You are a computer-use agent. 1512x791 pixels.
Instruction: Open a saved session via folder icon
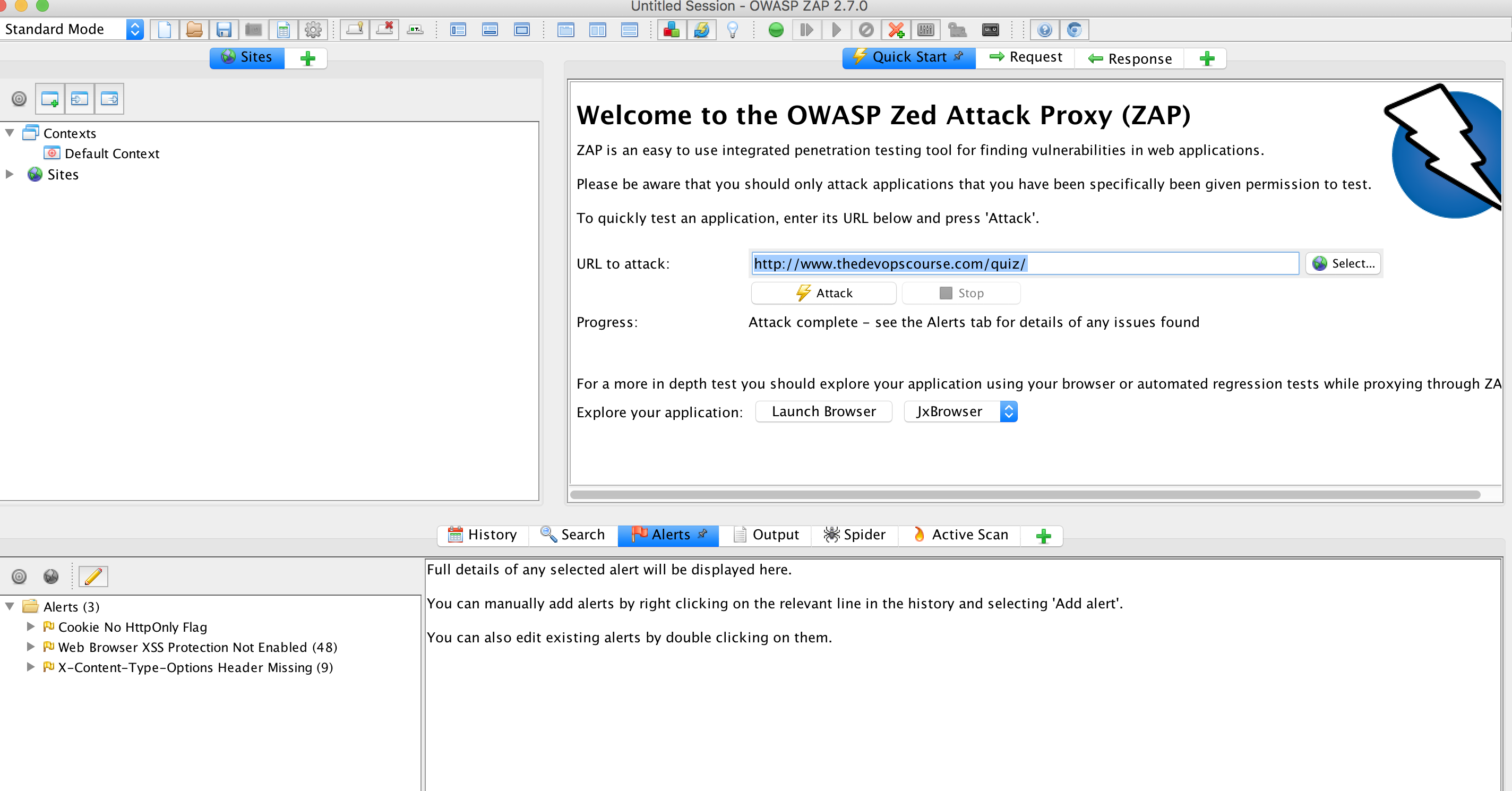point(194,29)
